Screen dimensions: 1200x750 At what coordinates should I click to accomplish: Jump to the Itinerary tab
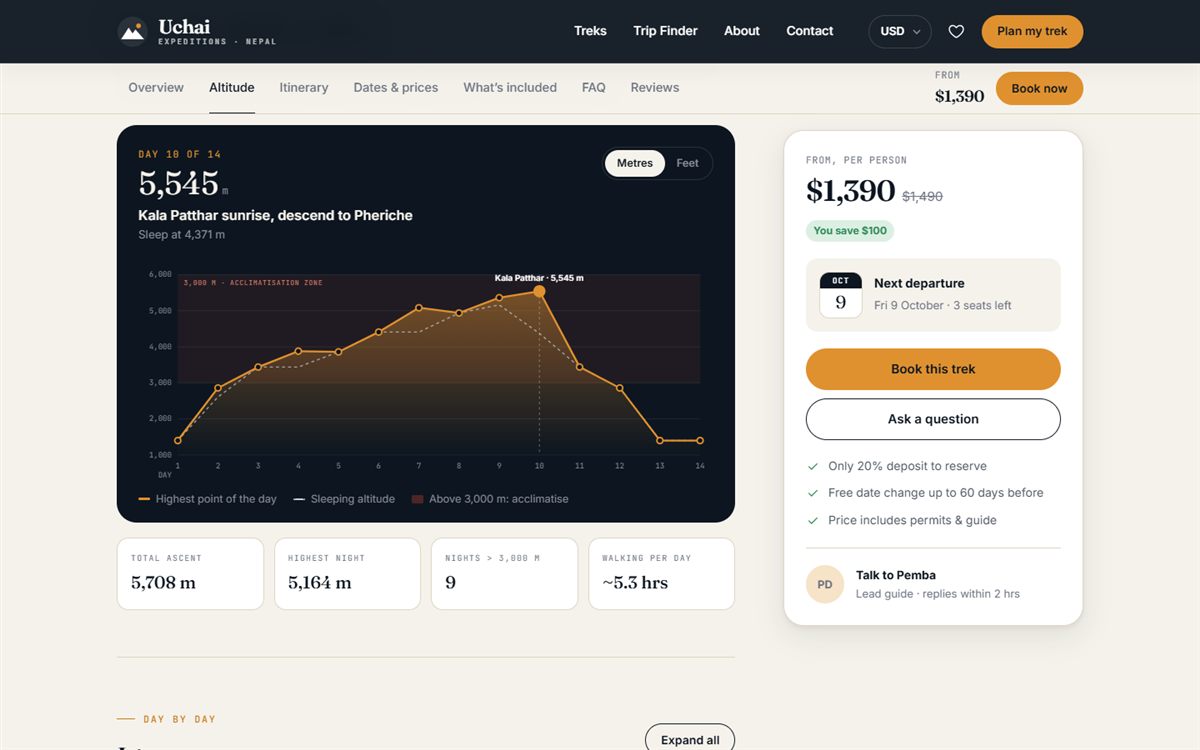click(304, 88)
